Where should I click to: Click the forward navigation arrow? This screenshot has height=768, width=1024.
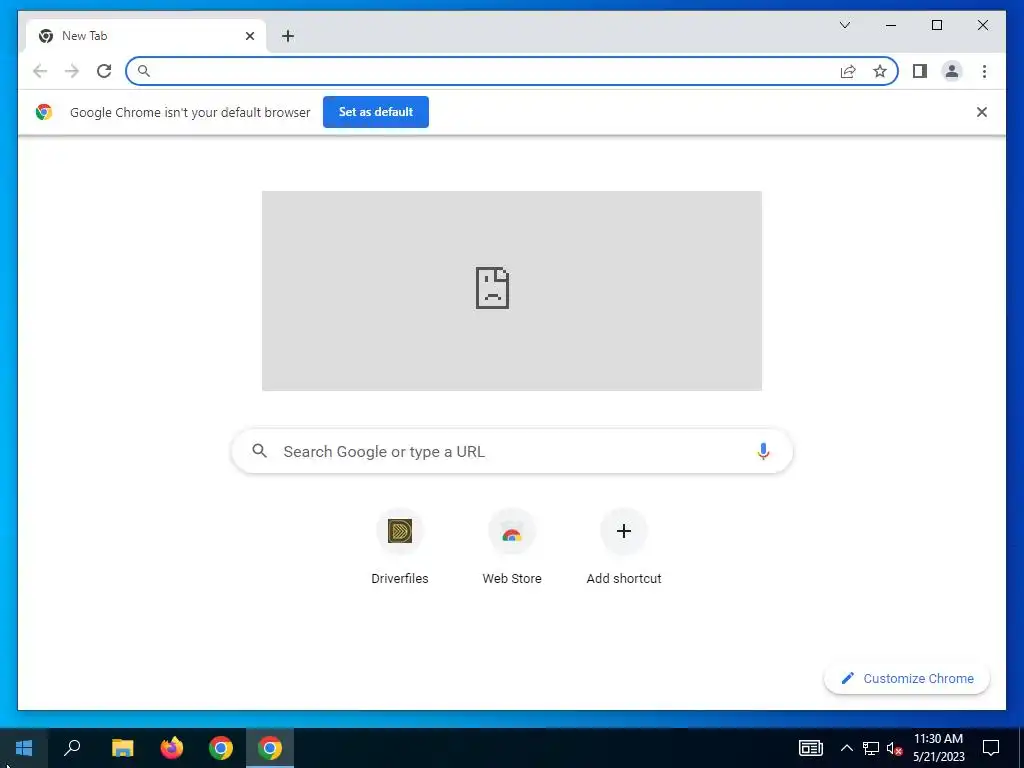pyautogui.click(x=72, y=71)
